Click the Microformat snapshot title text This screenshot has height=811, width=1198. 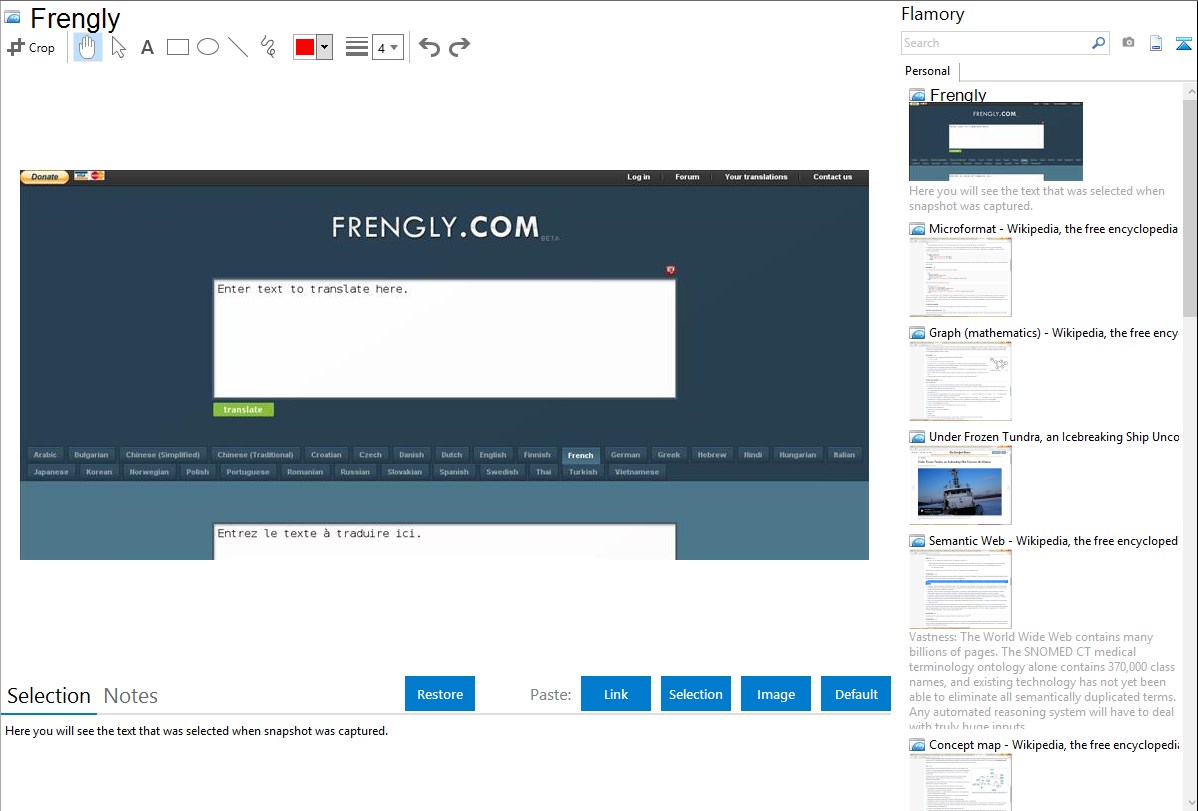click(x=1053, y=229)
